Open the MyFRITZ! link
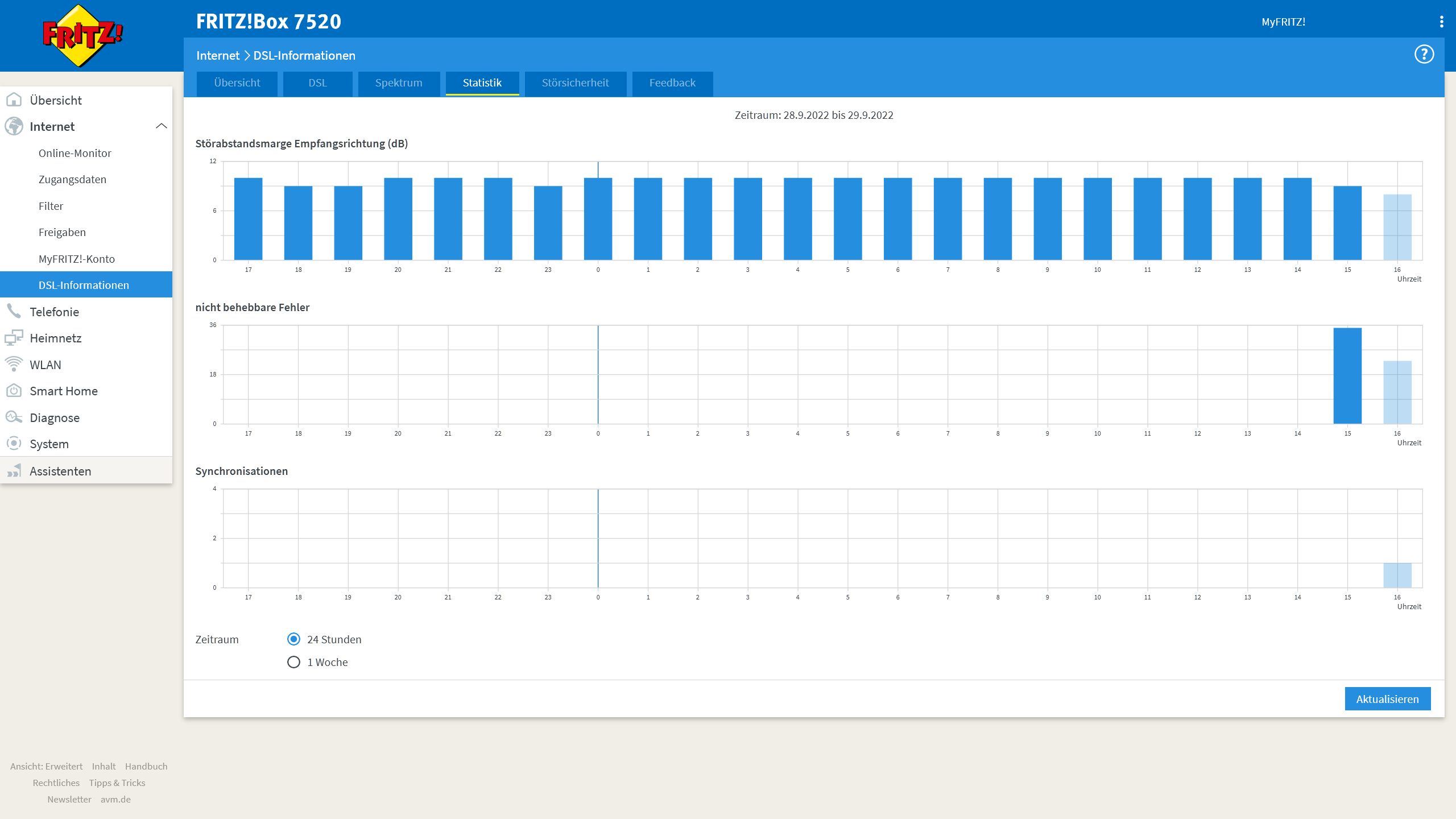Image resolution: width=1456 pixels, height=819 pixels. tap(1283, 22)
